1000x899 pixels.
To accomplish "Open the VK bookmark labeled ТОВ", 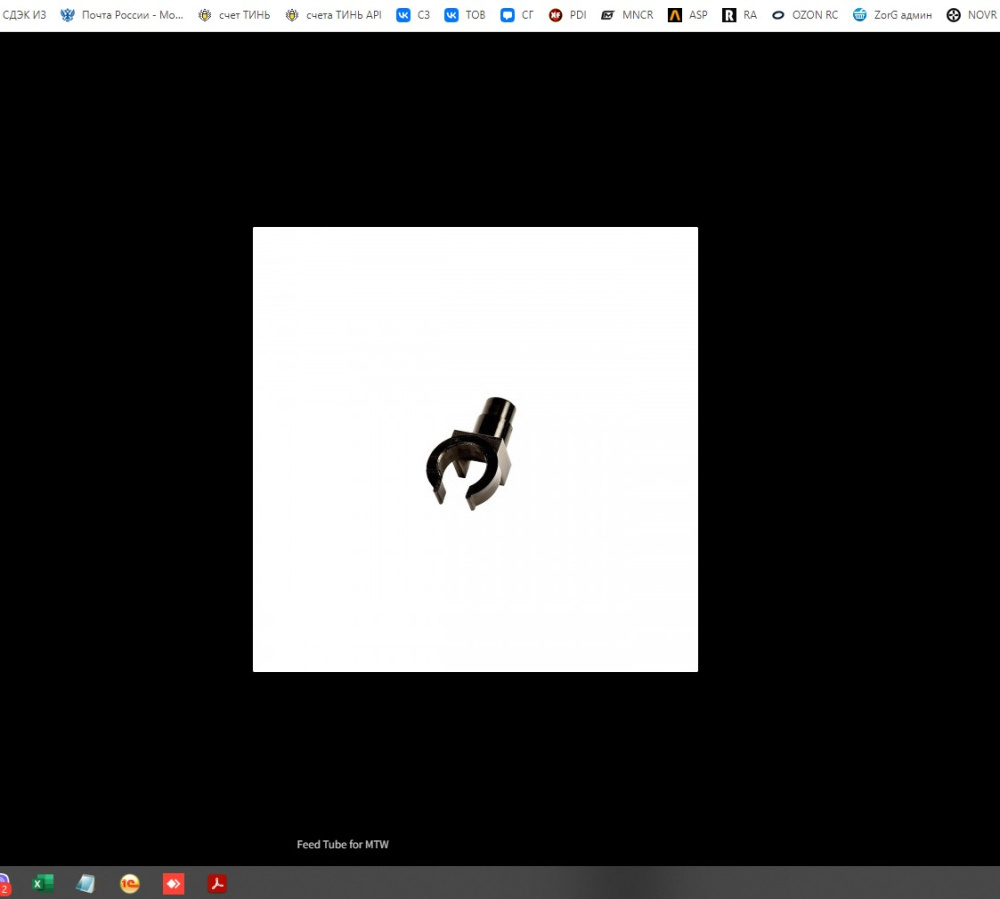I will pos(465,15).
